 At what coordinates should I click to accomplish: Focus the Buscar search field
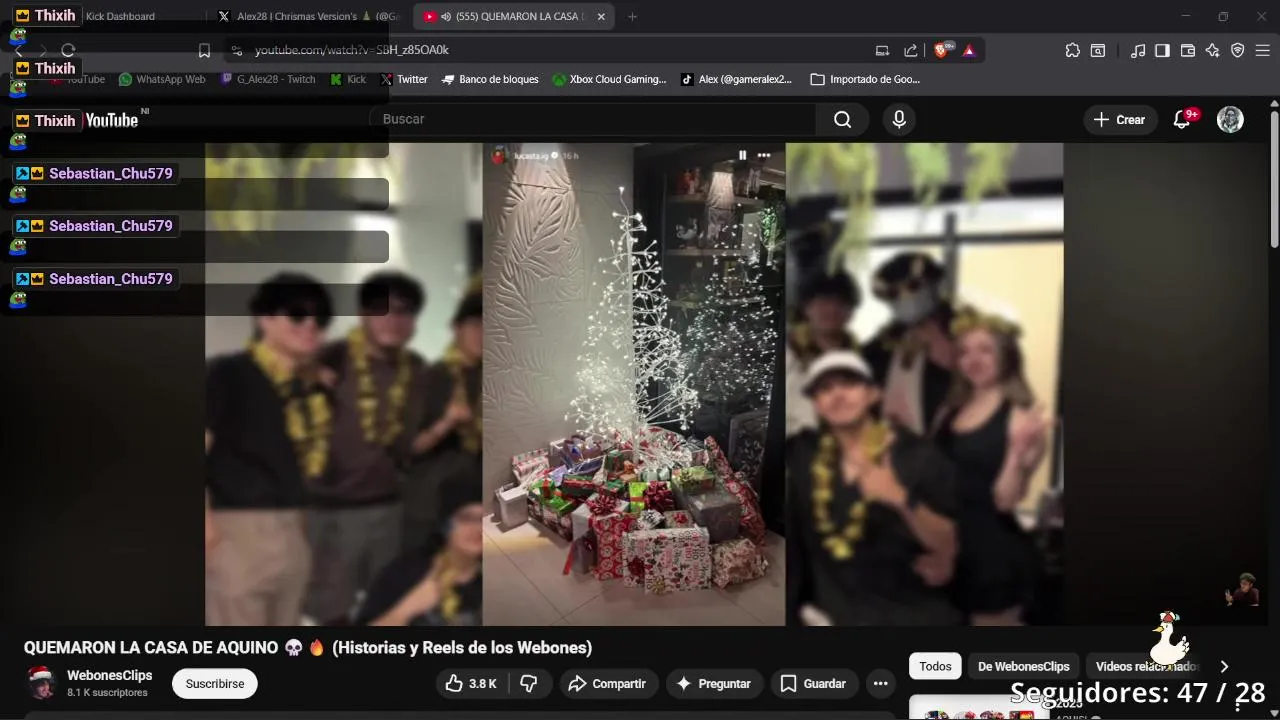pos(595,119)
